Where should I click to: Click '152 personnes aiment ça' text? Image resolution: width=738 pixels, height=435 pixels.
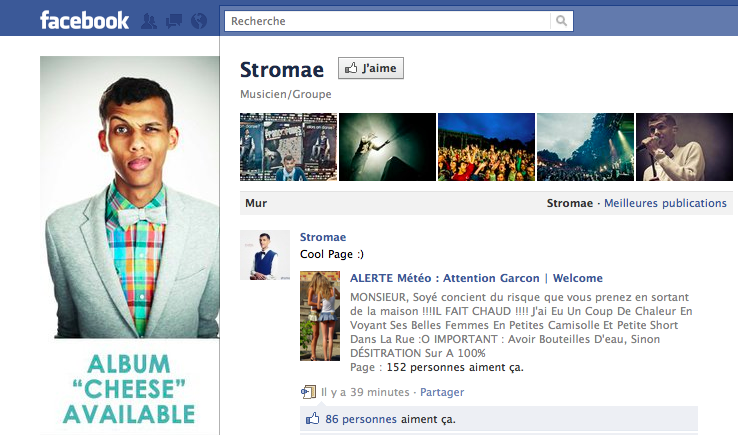point(455,367)
